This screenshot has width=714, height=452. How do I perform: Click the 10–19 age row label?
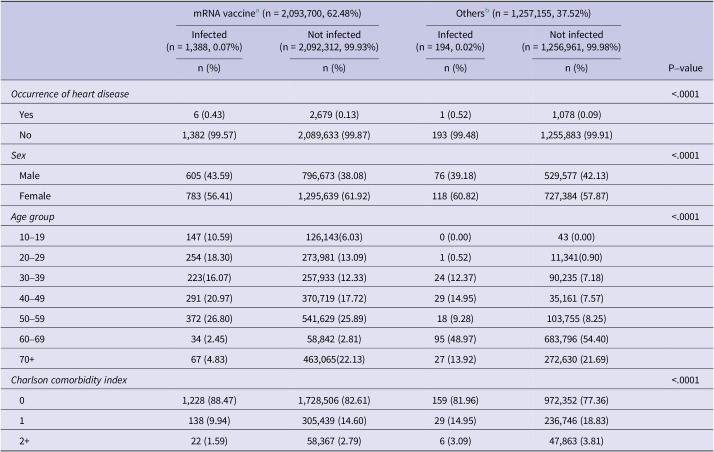[x=32, y=237]
